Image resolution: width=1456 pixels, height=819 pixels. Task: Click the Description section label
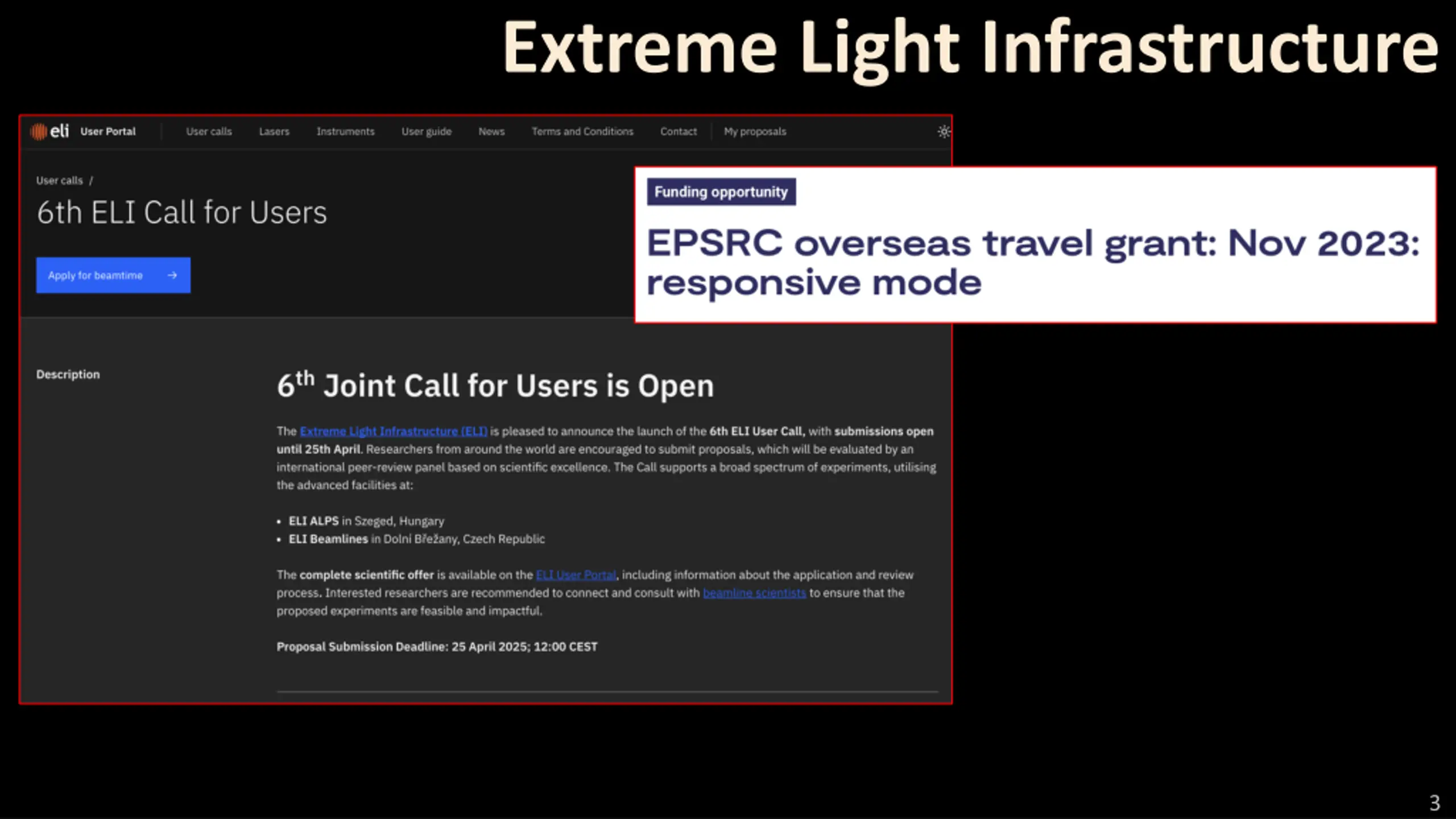click(x=68, y=374)
